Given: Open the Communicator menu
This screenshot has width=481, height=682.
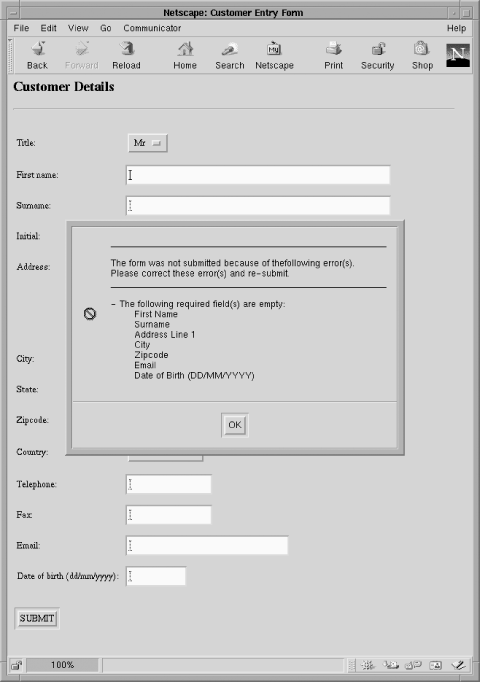Looking at the screenshot, I should click(x=152, y=28).
